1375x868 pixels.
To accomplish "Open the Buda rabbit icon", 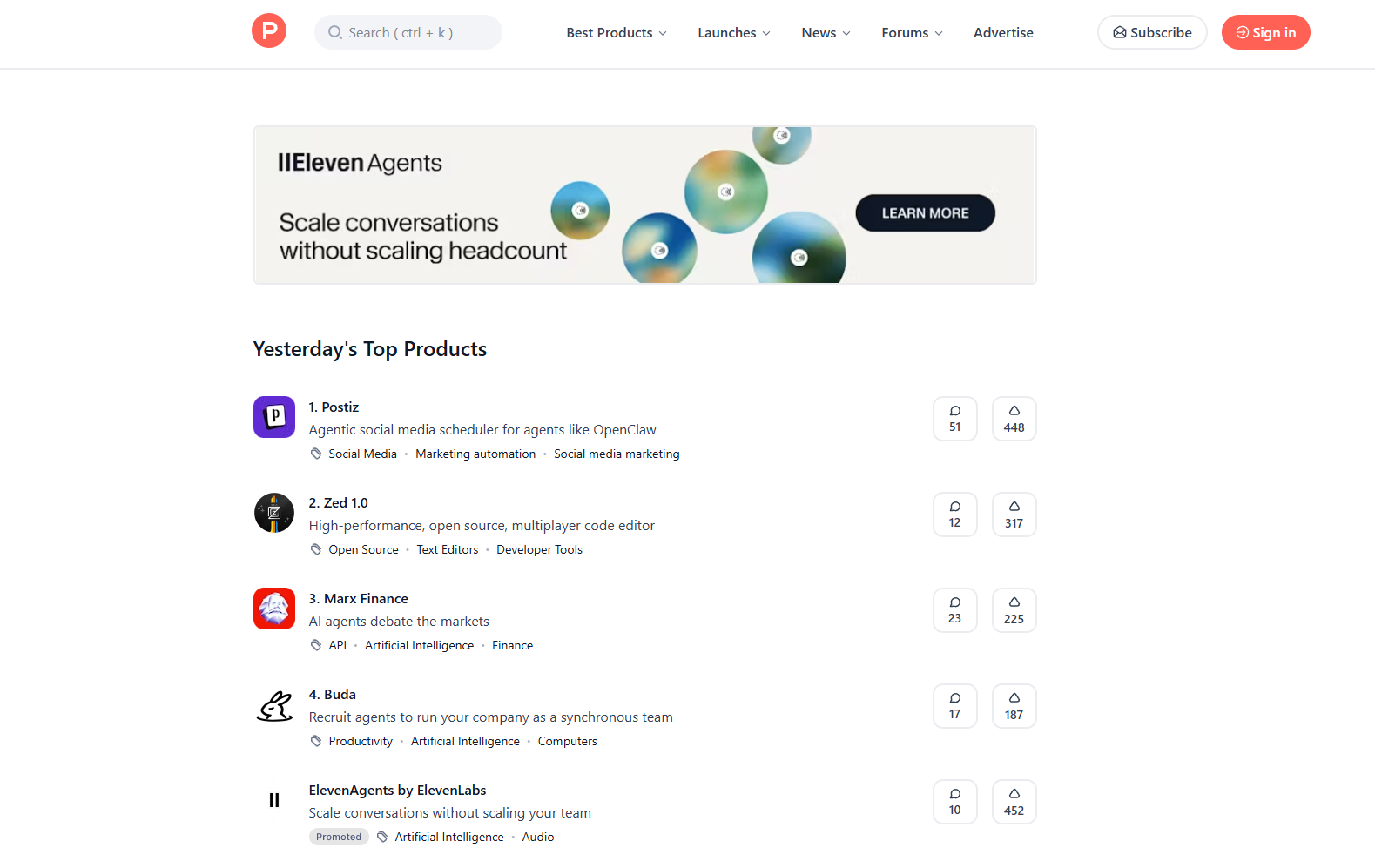I will [274, 704].
